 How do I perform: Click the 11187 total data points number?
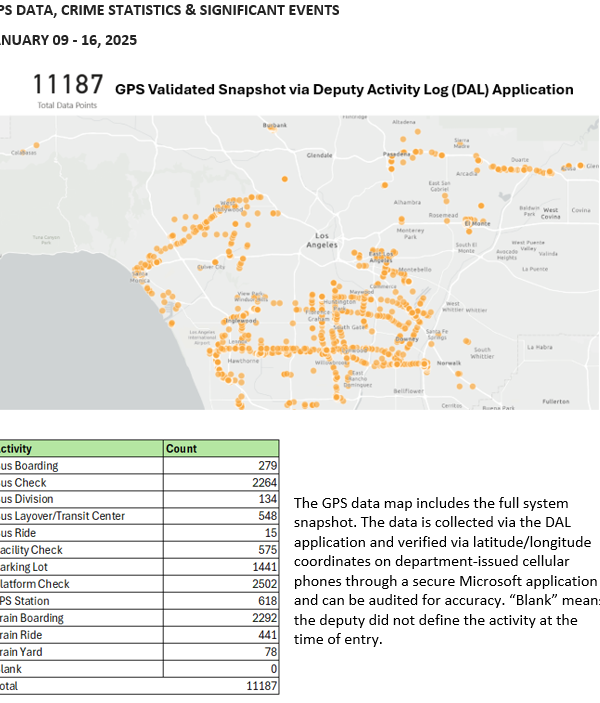(x=68, y=85)
